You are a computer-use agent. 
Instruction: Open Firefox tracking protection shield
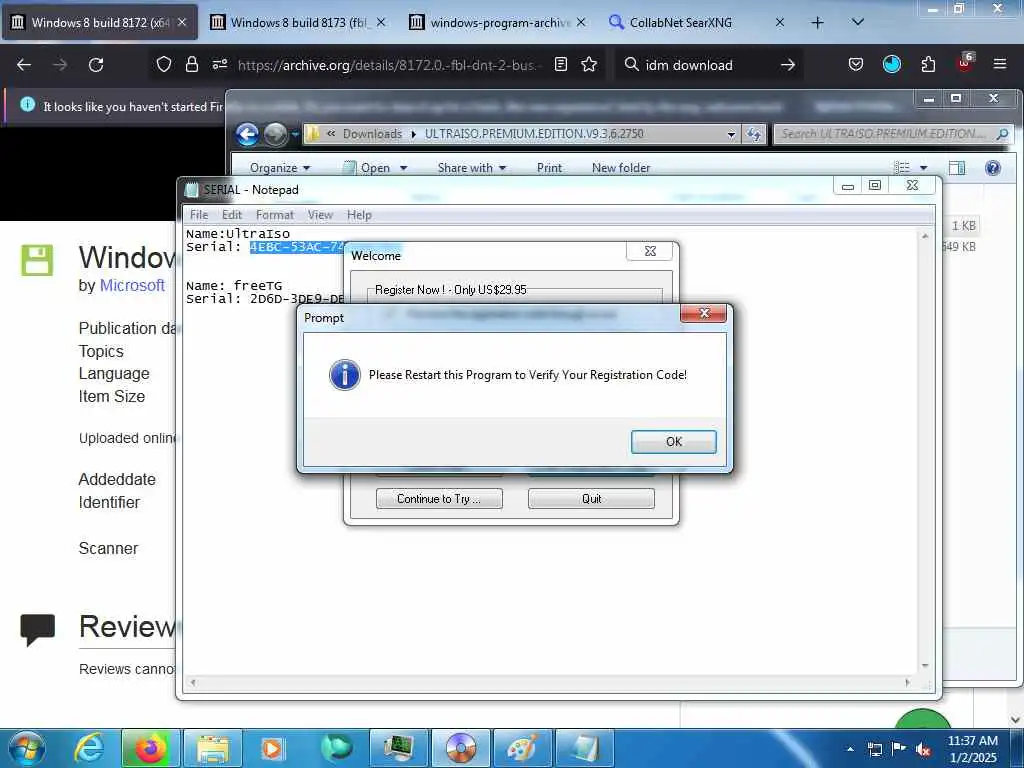click(163, 64)
